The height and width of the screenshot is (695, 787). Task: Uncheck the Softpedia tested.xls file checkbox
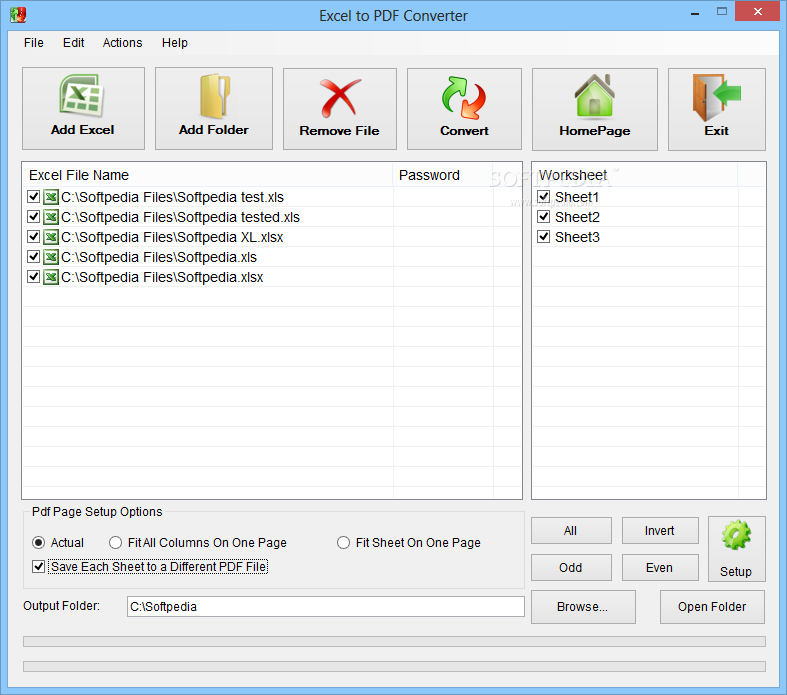pos(34,216)
